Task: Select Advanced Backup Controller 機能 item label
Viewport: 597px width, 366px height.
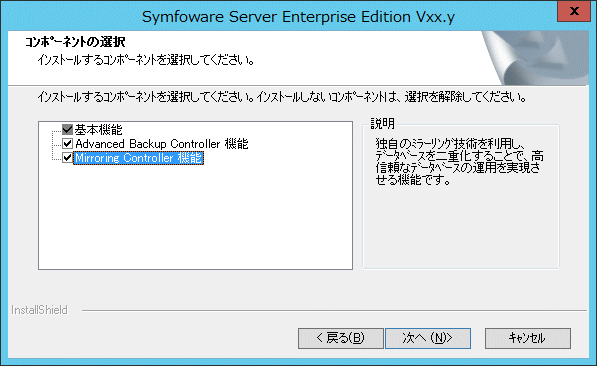Action: coord(162,144)
